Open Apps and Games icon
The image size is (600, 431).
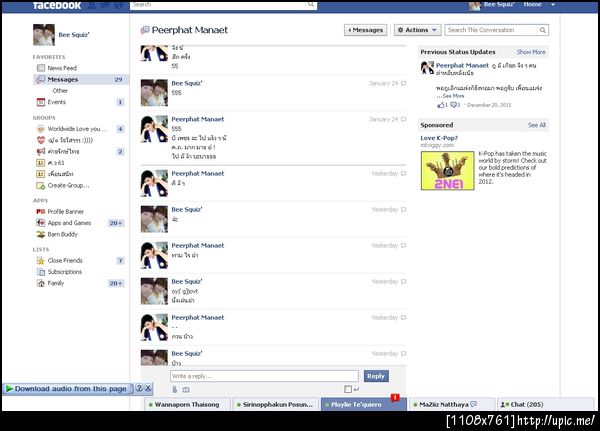pyautogui.click(x=41, y=223)
